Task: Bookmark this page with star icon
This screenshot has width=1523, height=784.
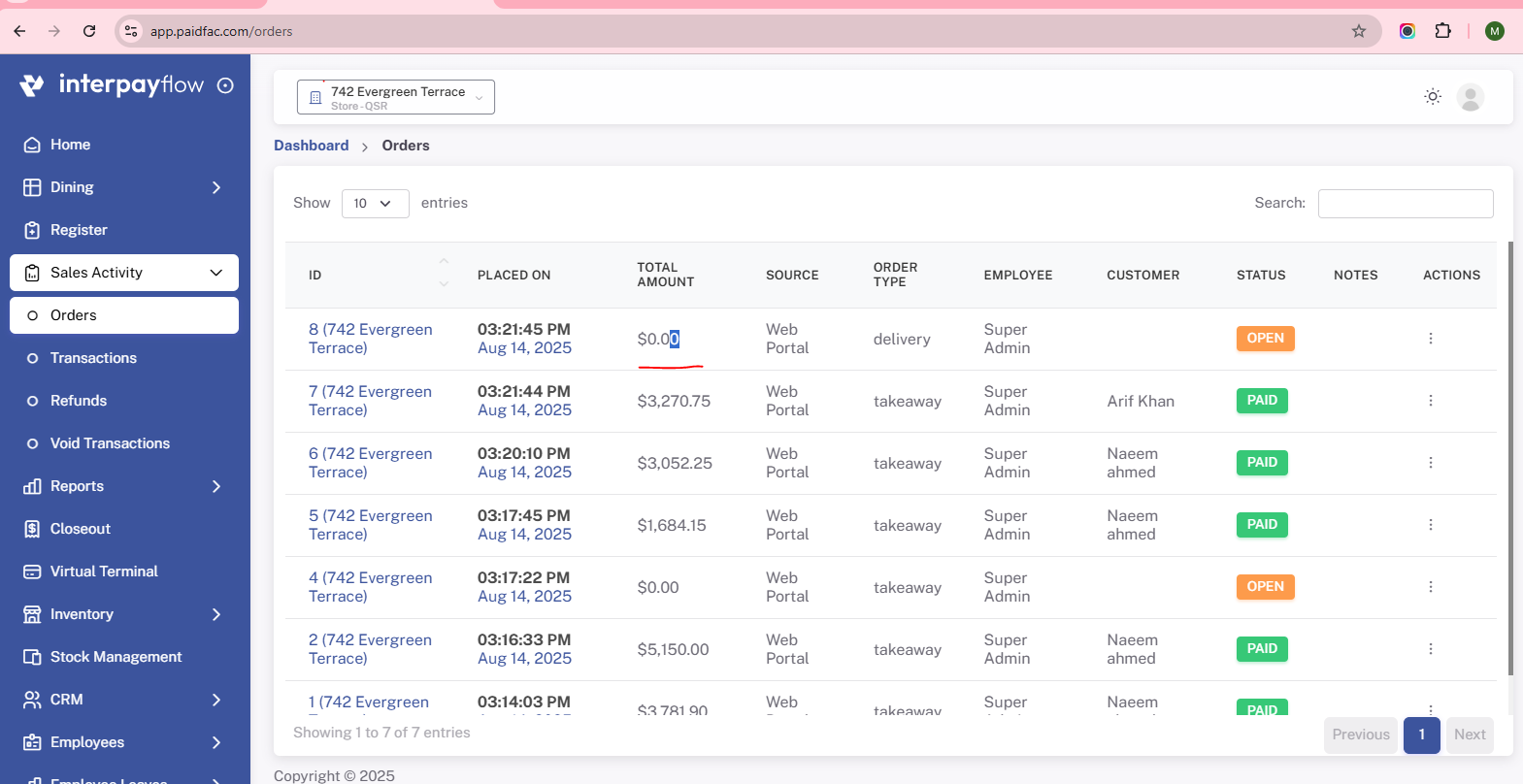Action: (1359, 31)
